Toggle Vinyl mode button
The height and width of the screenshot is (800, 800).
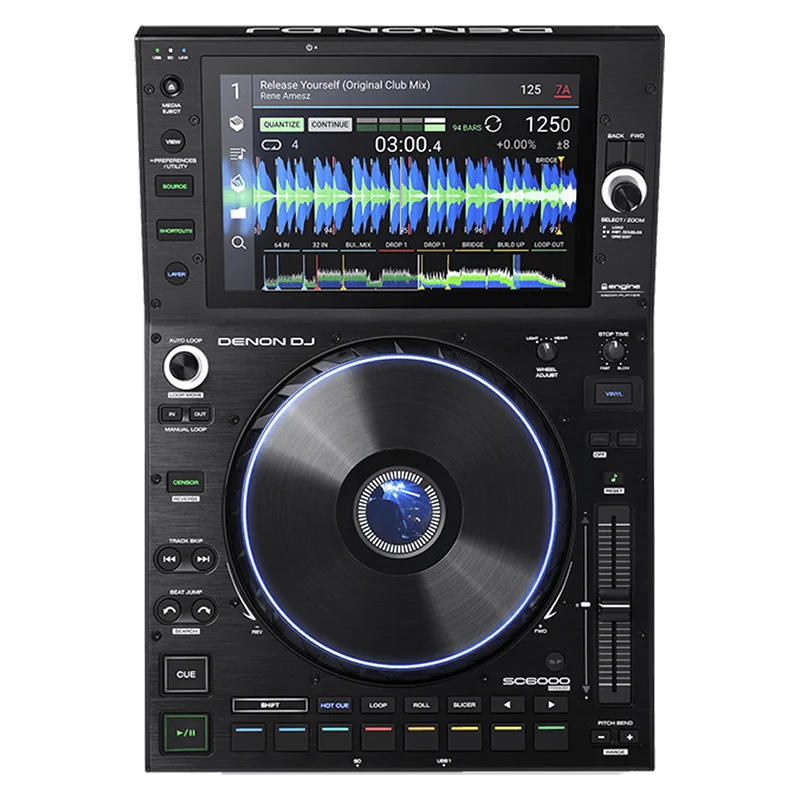pos(613,394)
